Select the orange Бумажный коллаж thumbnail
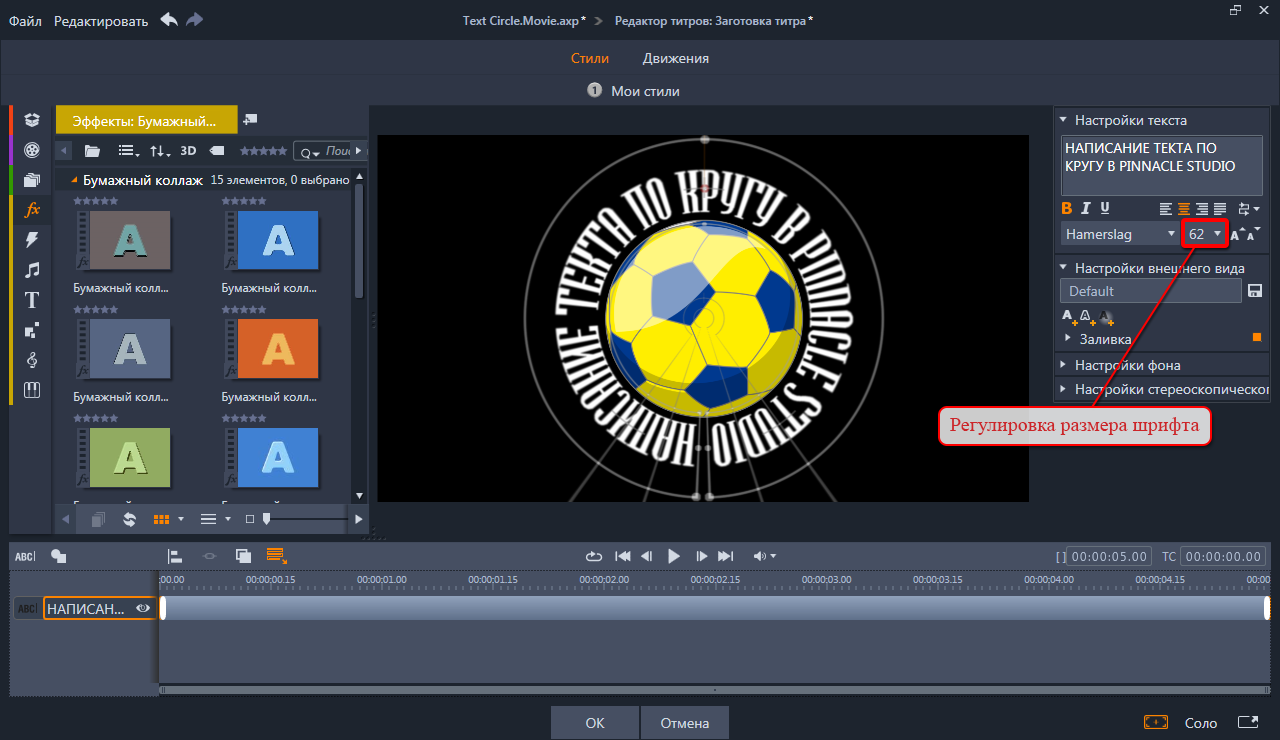This screenshot has height=740, width=1280. click(x=272, y=349)
